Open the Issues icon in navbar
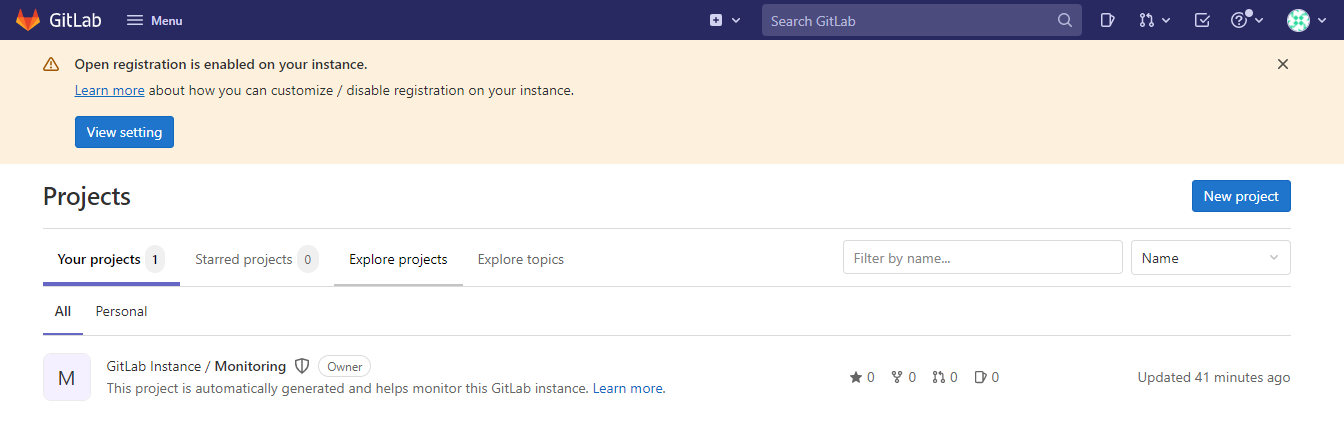The height and width of the screenshot is (446, 1344). (1107, 20)
